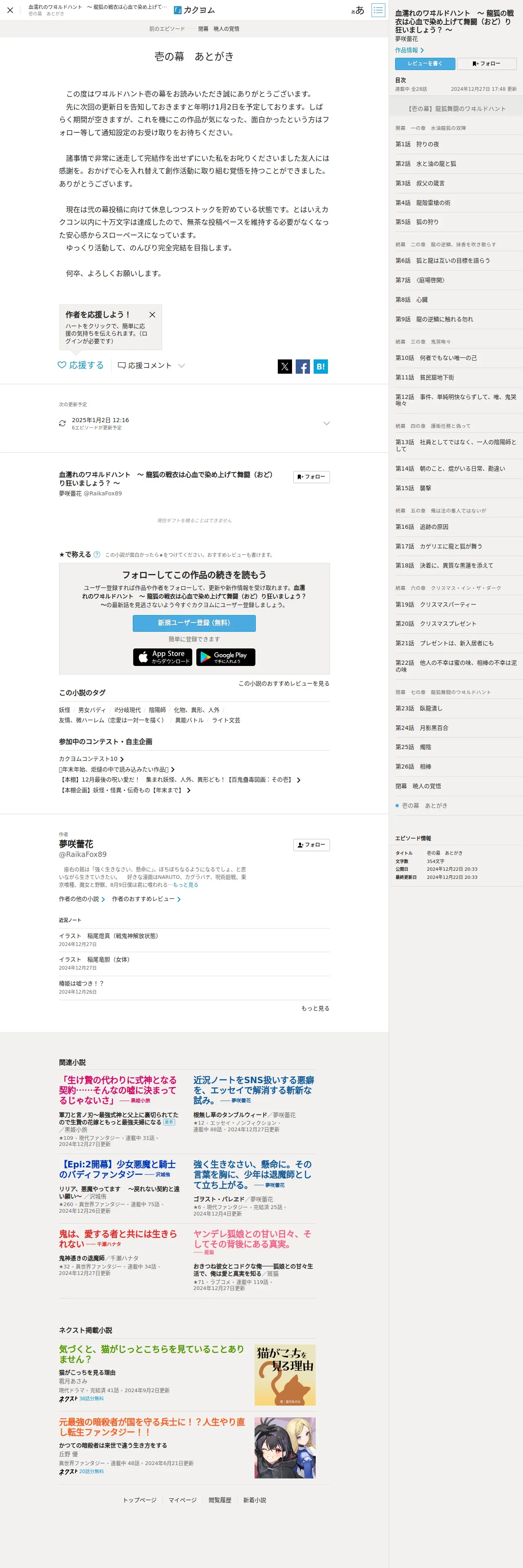Image resolution: width=523 pixels, height=1568 pixels.
Task: Expand author bio with もっと見る
Action: pyautogui.click(x=186, y=885)
